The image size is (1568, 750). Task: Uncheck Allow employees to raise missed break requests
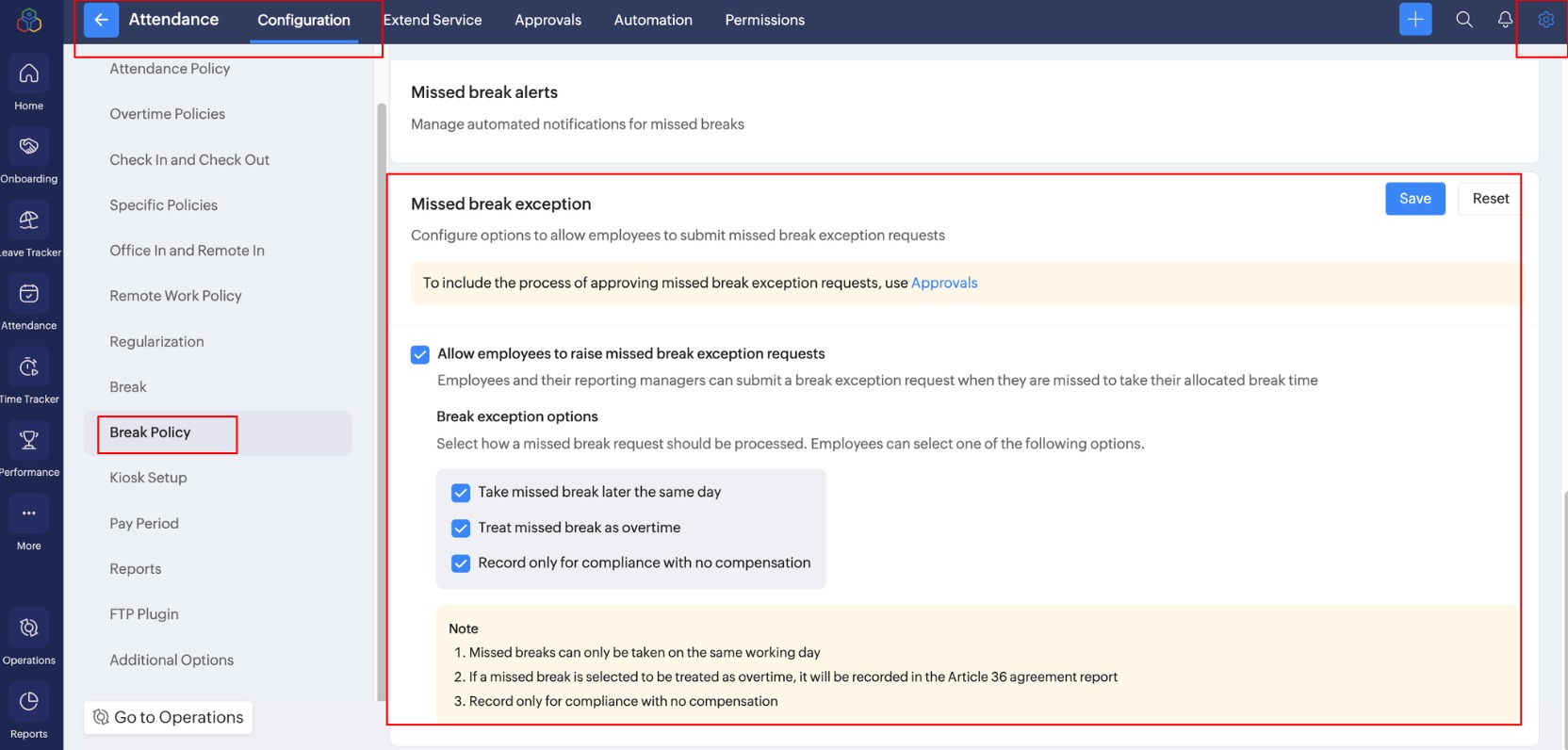tap(420, 354)
